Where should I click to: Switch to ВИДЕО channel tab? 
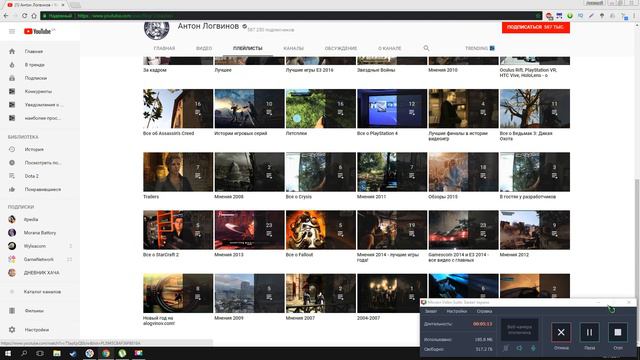(x=204, y=48)
